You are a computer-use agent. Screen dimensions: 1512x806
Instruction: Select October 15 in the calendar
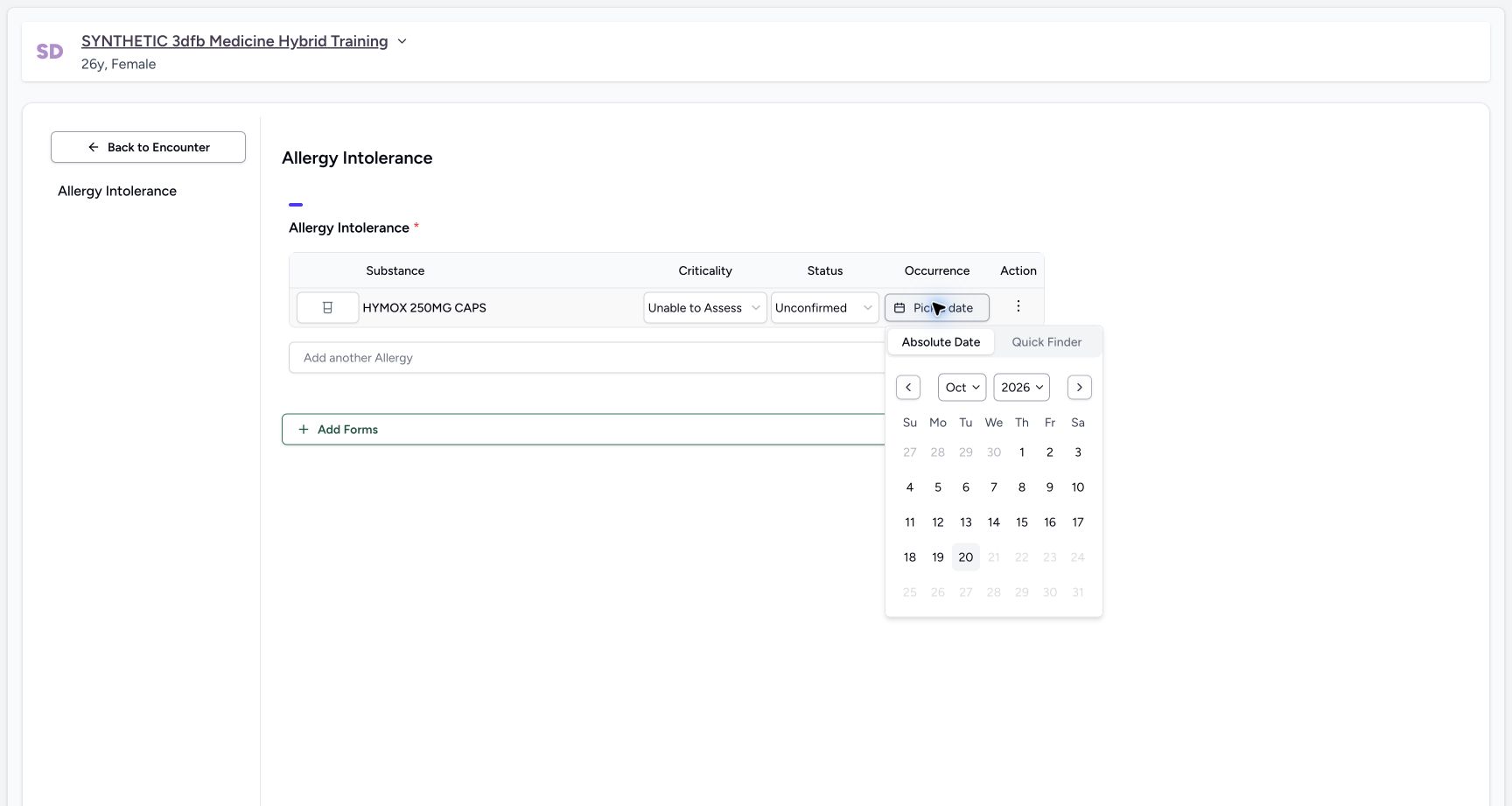(1022, 522)
